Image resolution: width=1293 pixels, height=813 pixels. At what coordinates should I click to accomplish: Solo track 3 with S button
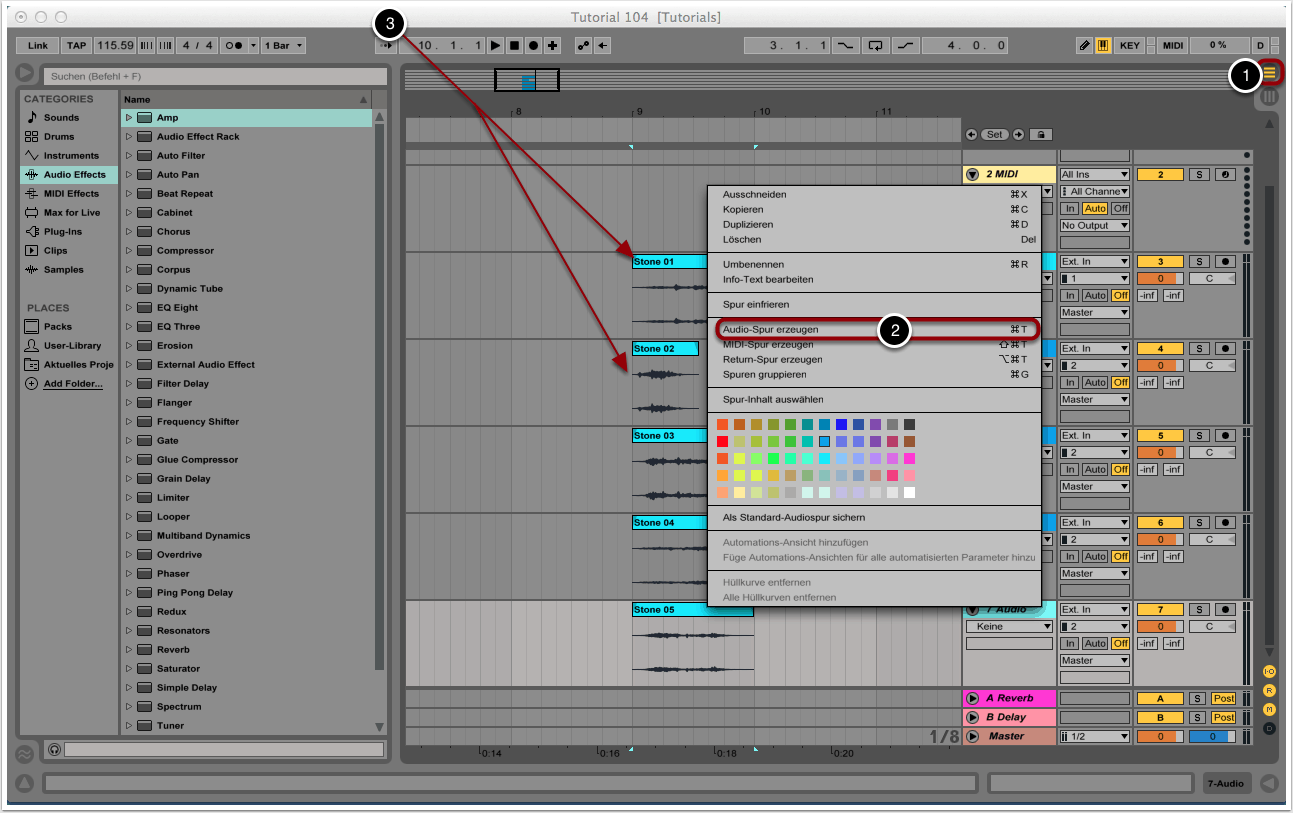pos(1199,262)
